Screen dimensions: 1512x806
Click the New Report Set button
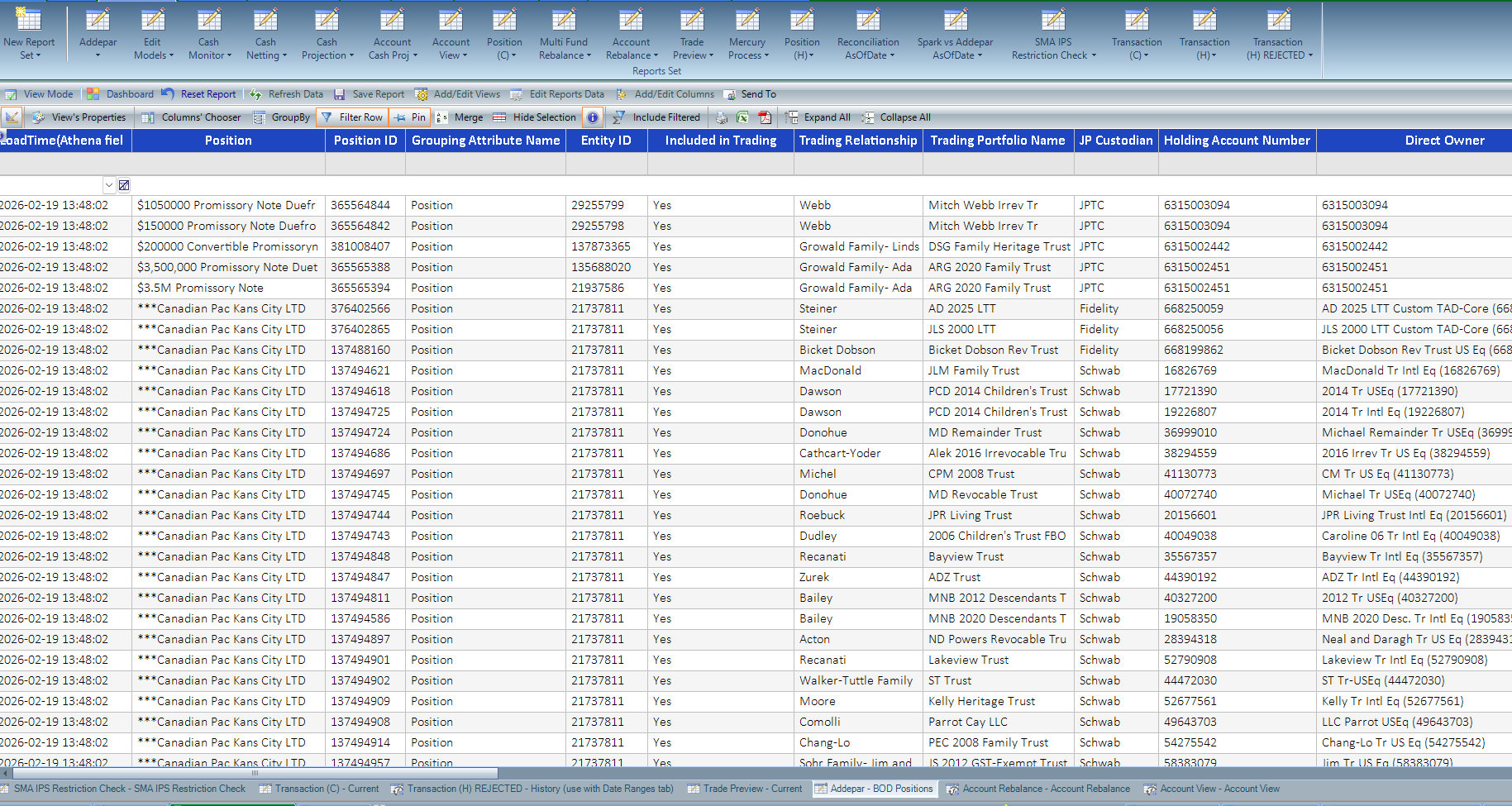tap(30, 33)
